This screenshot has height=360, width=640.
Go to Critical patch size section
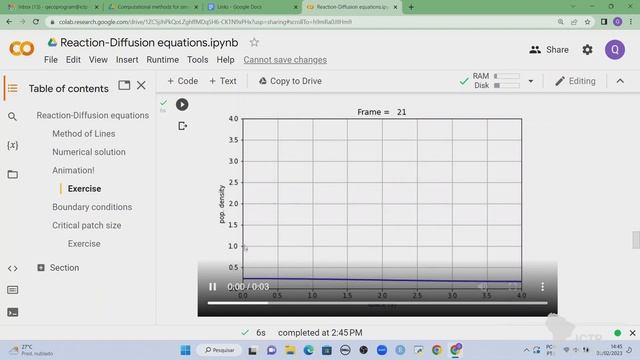(x=87, y=225)
